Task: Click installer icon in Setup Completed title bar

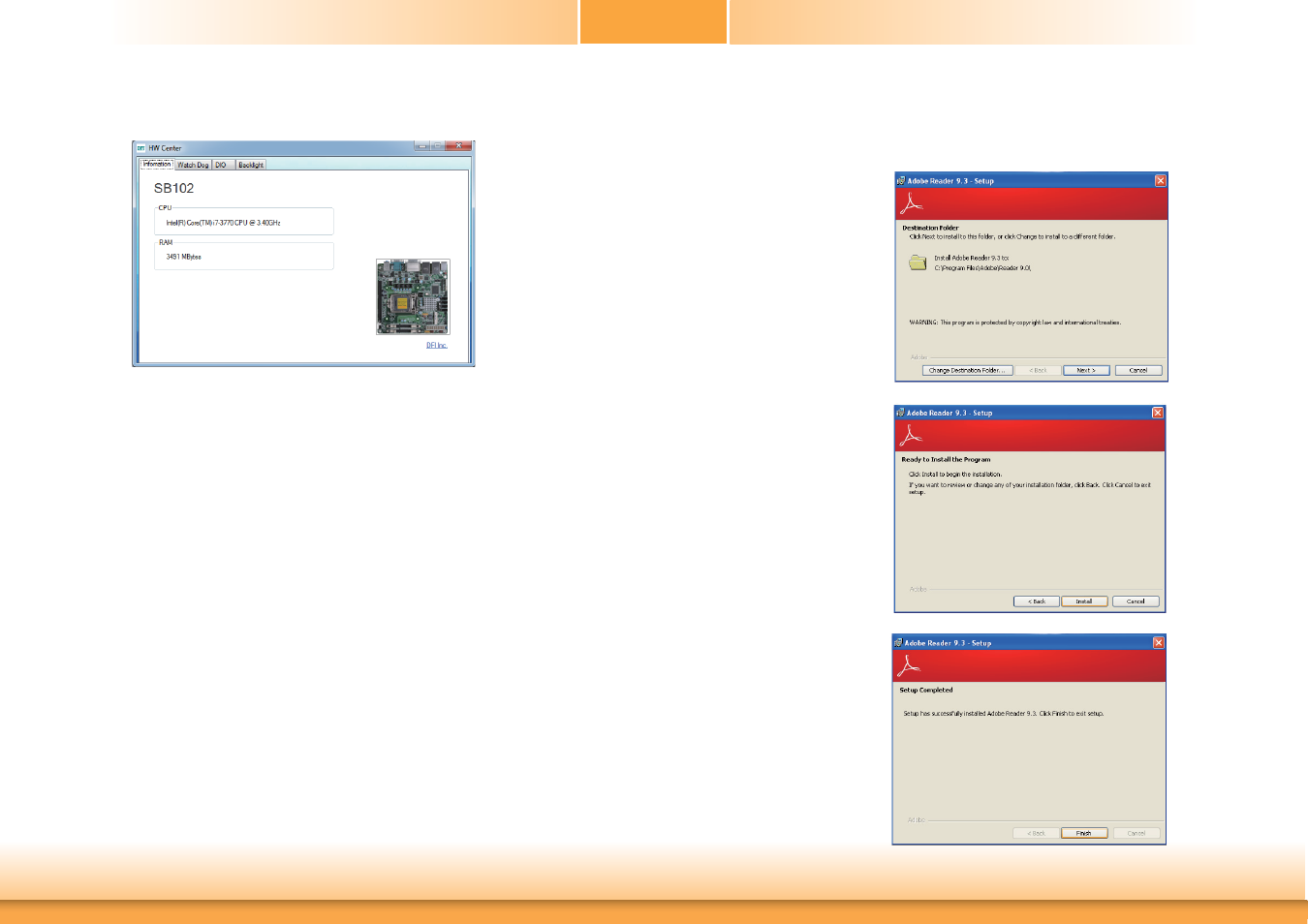Action: [898, 642]
